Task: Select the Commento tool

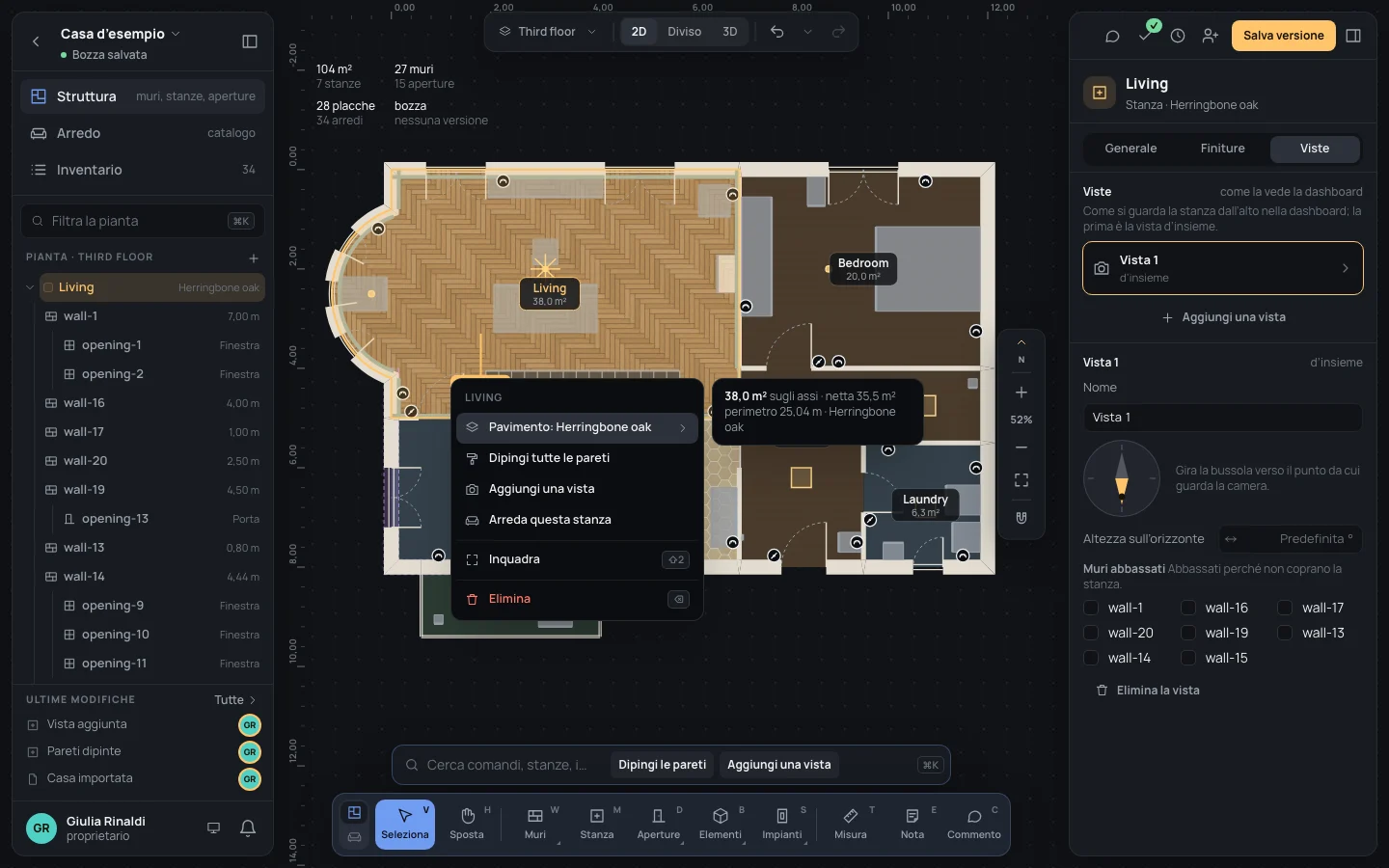Action: (974, 825)
